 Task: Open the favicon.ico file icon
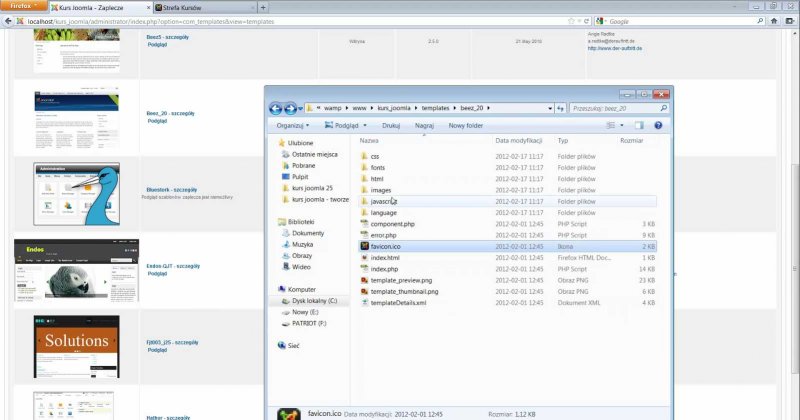pyautogui.click(x=364, y=246)
